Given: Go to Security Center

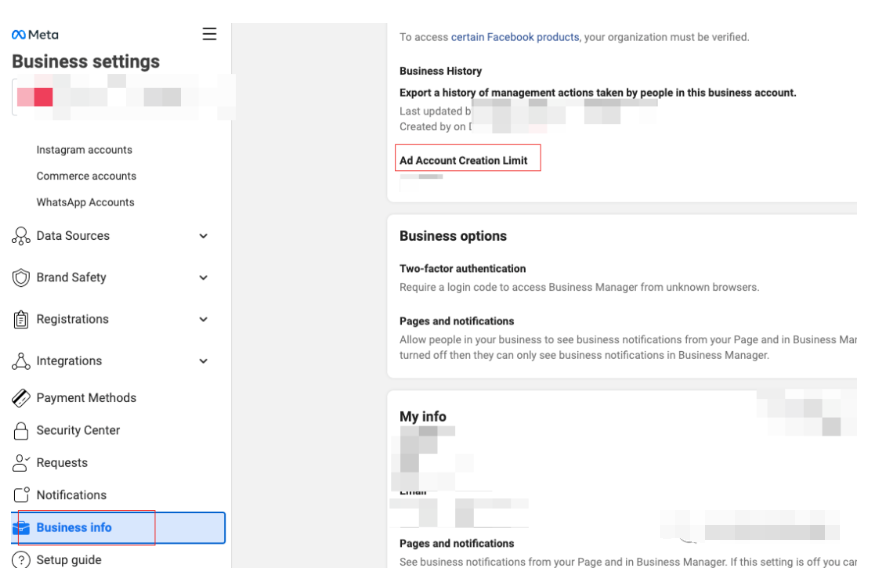Looking at the screenshot, I should pos(78,431).
